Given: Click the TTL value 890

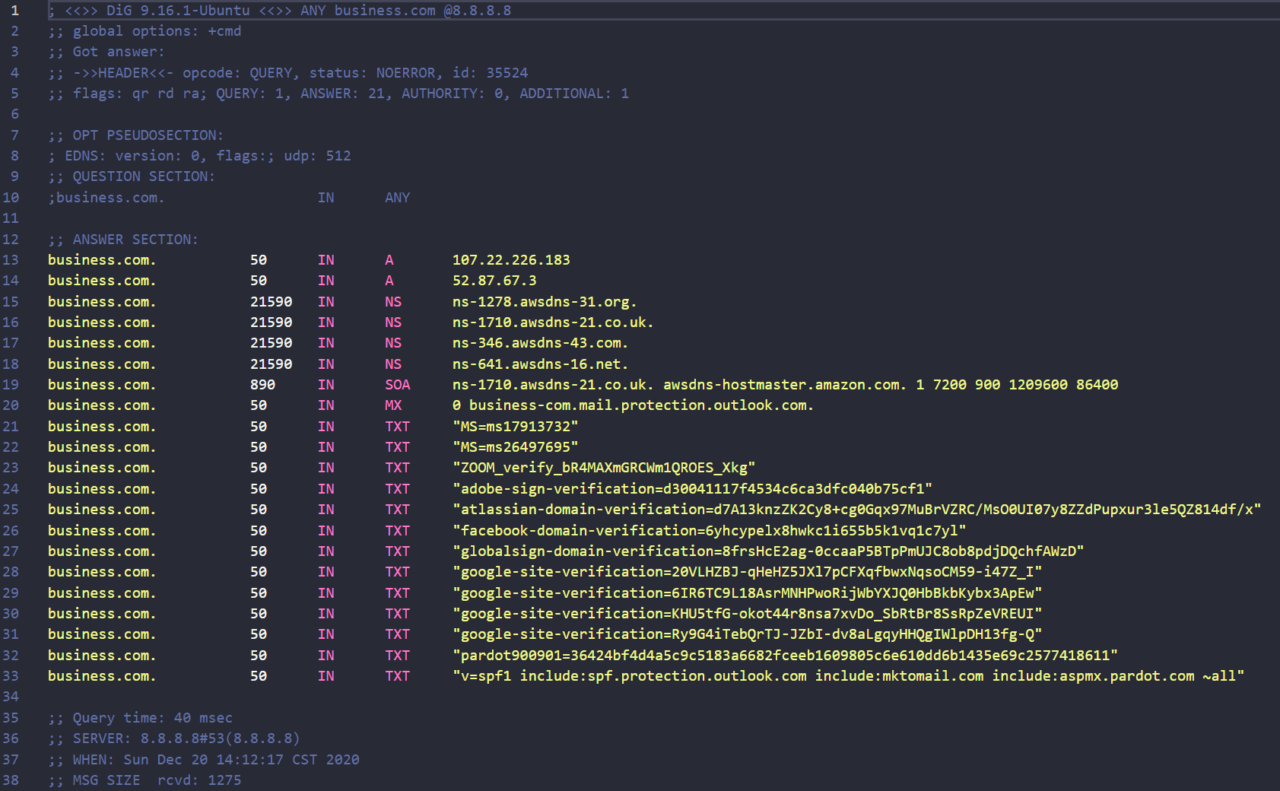Looking at the screenshot, I should click(x=262, y=385).
